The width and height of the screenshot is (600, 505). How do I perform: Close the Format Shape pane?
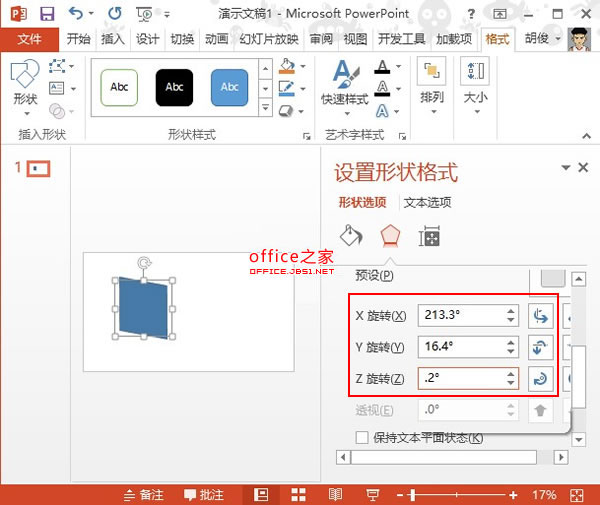(x=583, y=167)
